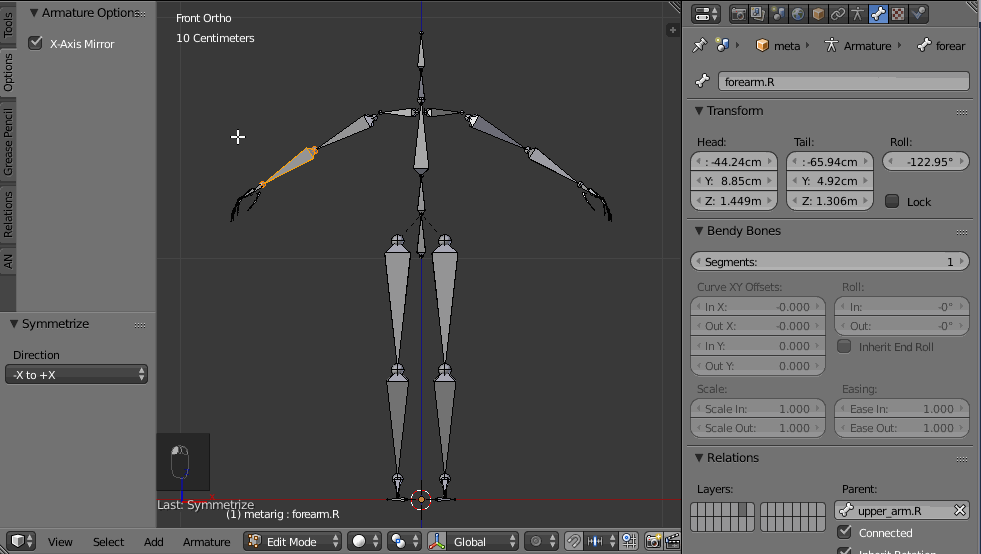Switch to the Grease Pencil tab
The height and width of the screenshot is (554, 981).
8,141
